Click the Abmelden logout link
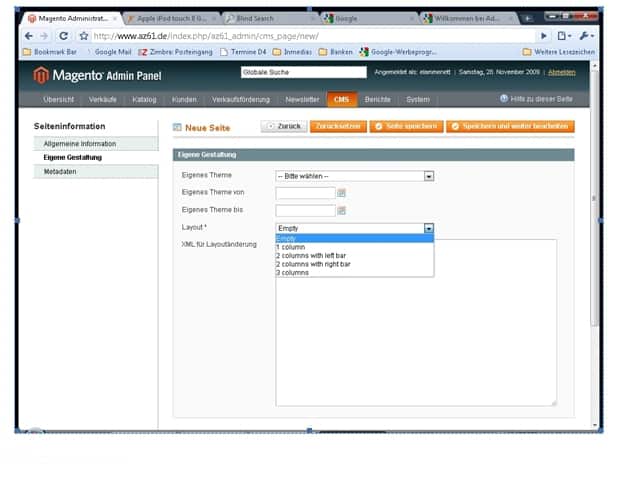Image resolution: width=619 pixels, height=487 pixels. tap(561, 72)
